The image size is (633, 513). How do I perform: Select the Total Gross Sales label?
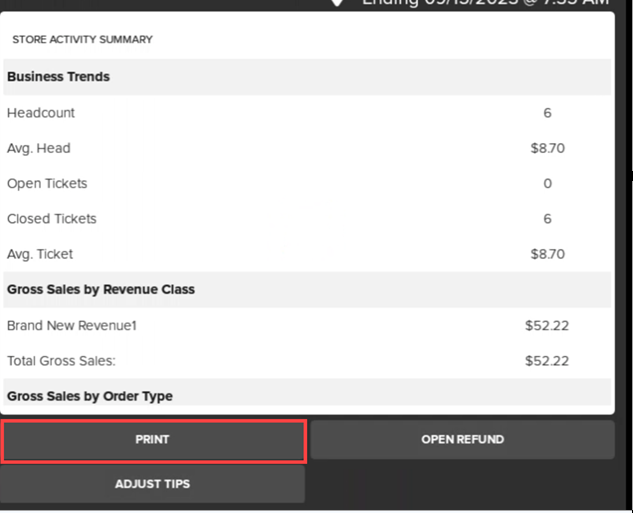61,361
